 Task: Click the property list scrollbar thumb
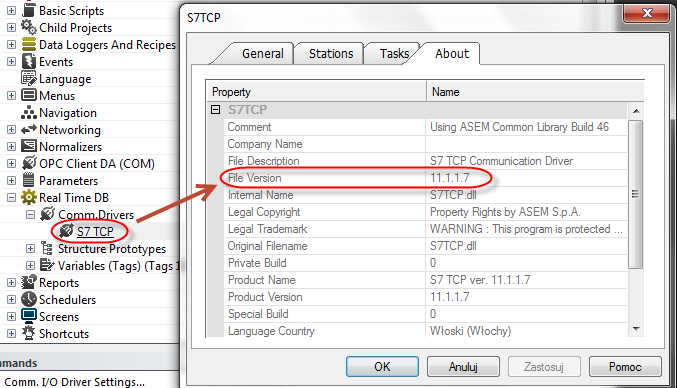(636, 194)
